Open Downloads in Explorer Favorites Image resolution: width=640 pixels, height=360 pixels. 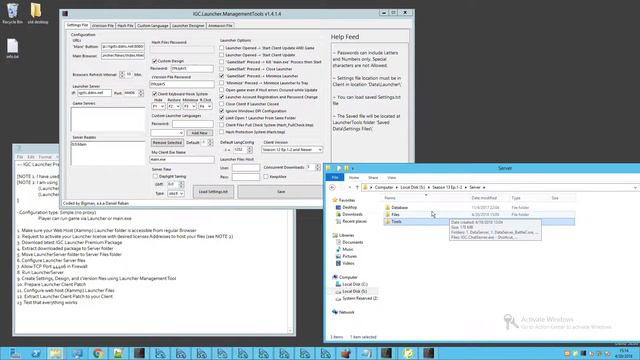(x=352, y=214)
